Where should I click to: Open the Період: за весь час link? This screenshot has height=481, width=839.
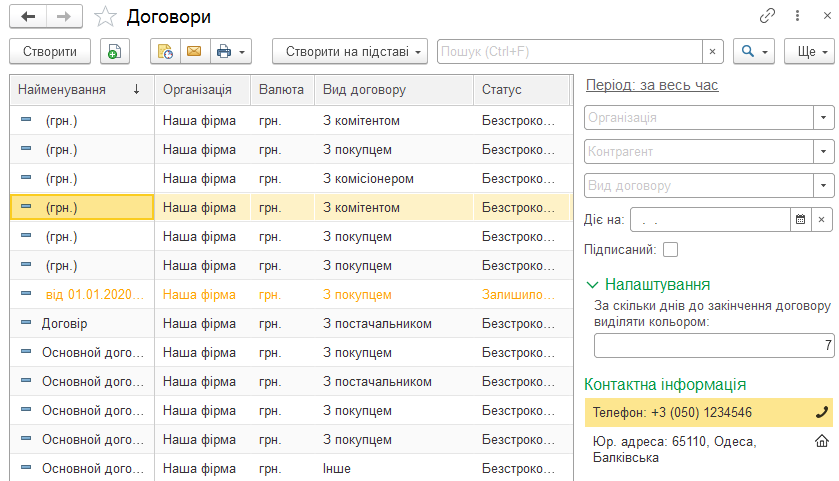652,85
